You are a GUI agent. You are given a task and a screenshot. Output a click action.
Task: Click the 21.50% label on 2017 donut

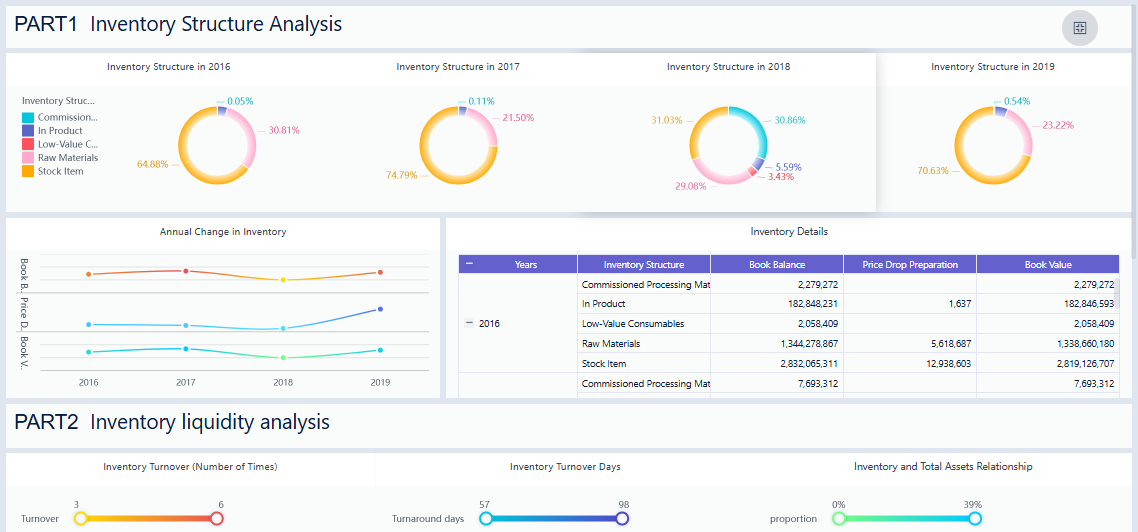pos(518,117)
